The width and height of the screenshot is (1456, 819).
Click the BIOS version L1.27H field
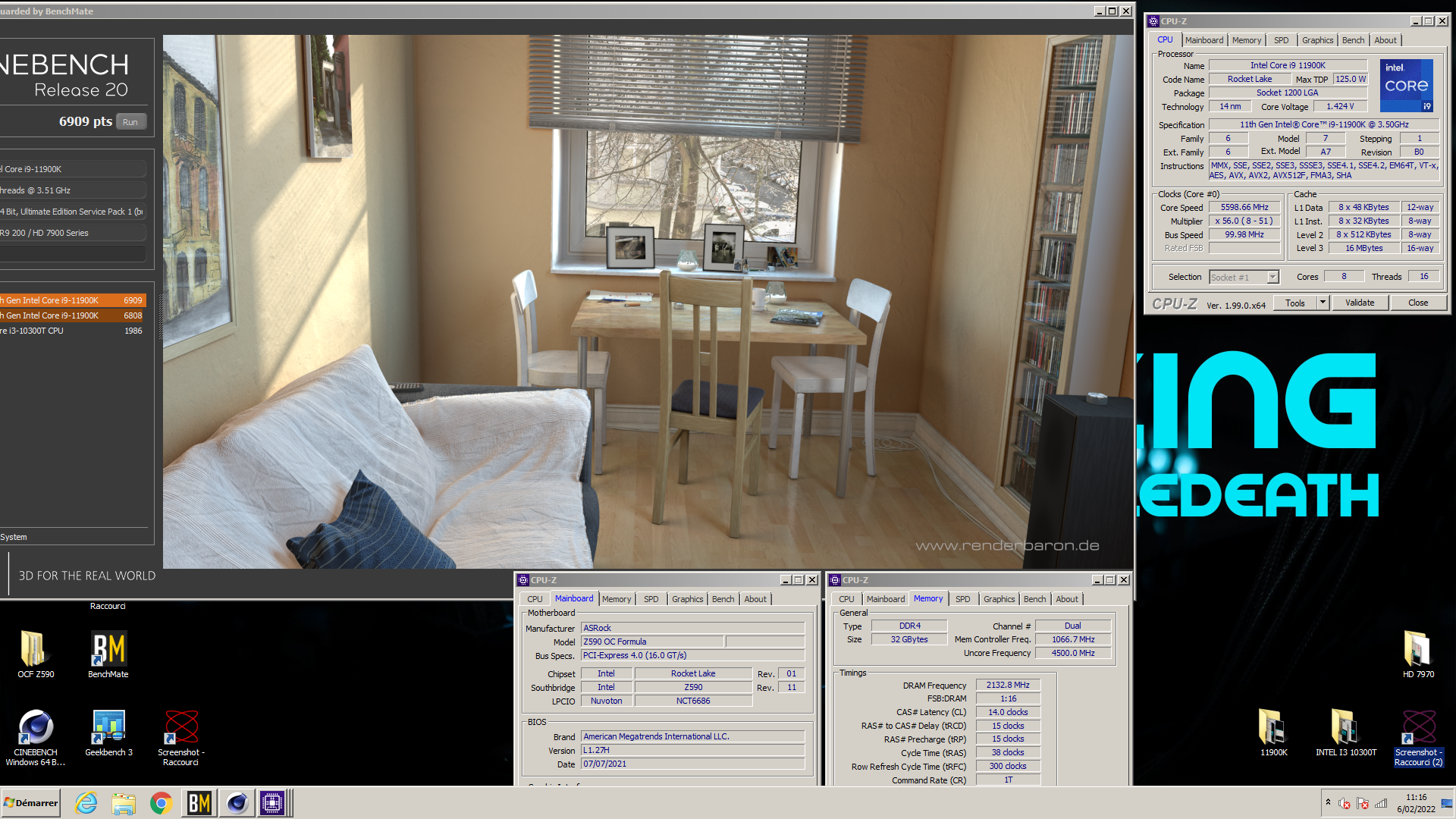point(692,751)
